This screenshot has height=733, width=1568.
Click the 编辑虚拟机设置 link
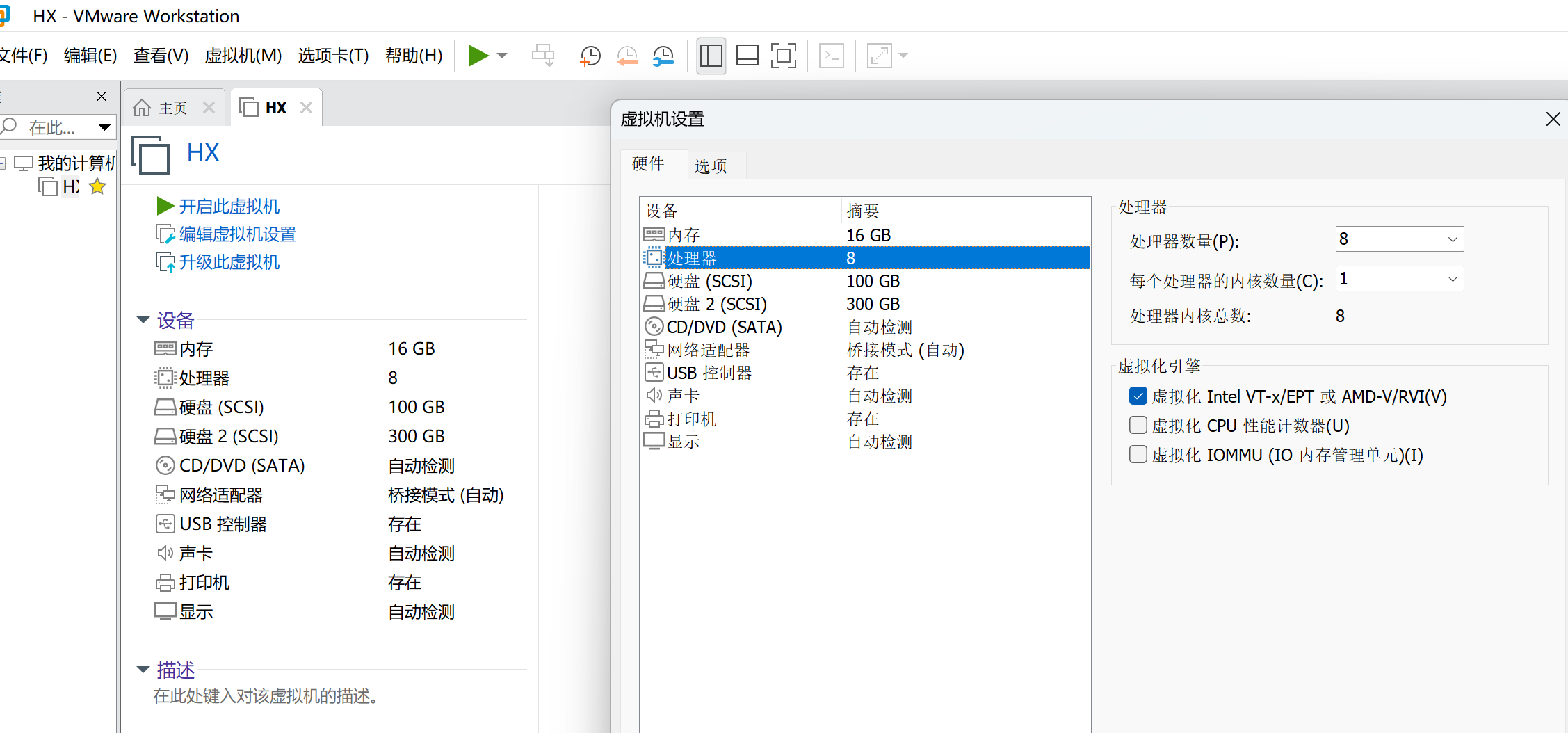237,234
